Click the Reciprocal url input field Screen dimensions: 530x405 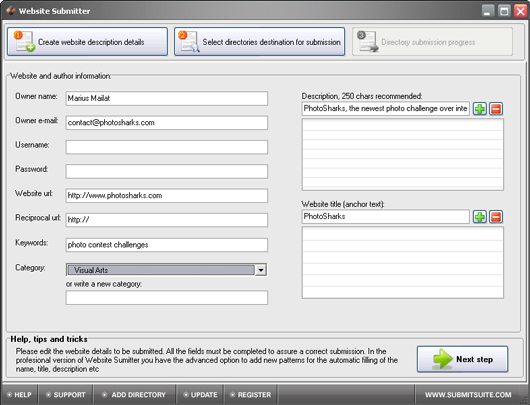coord(167,220)
